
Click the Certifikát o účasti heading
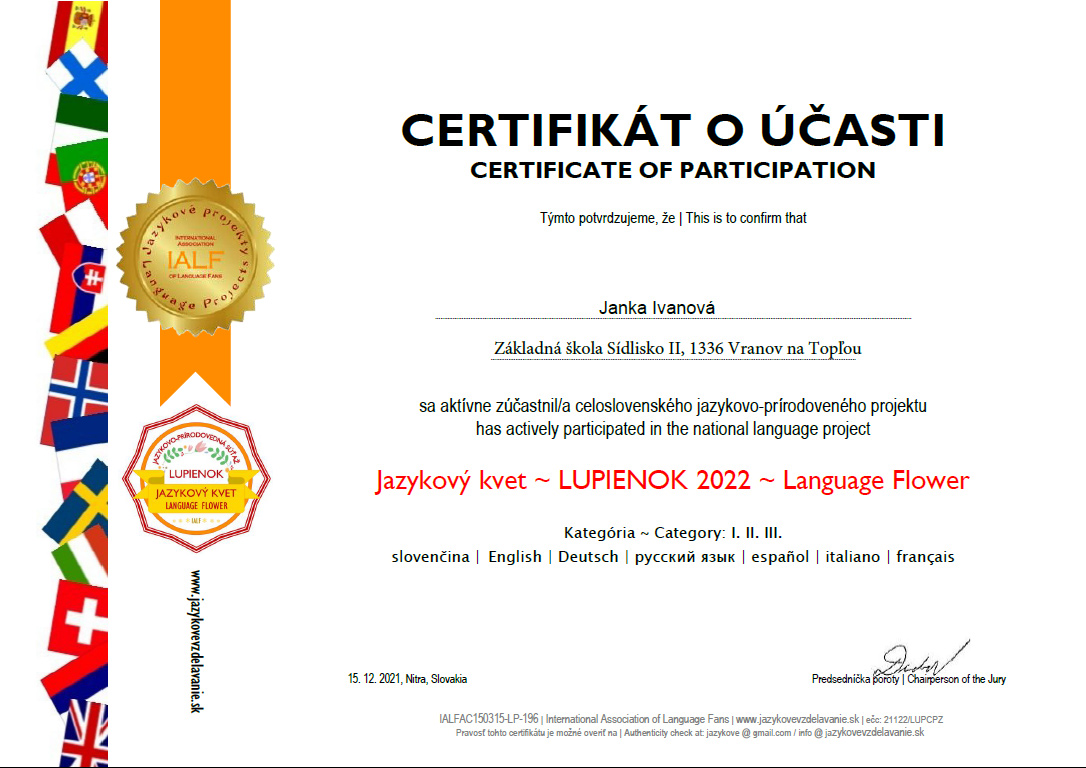click(x=672, y=131)
